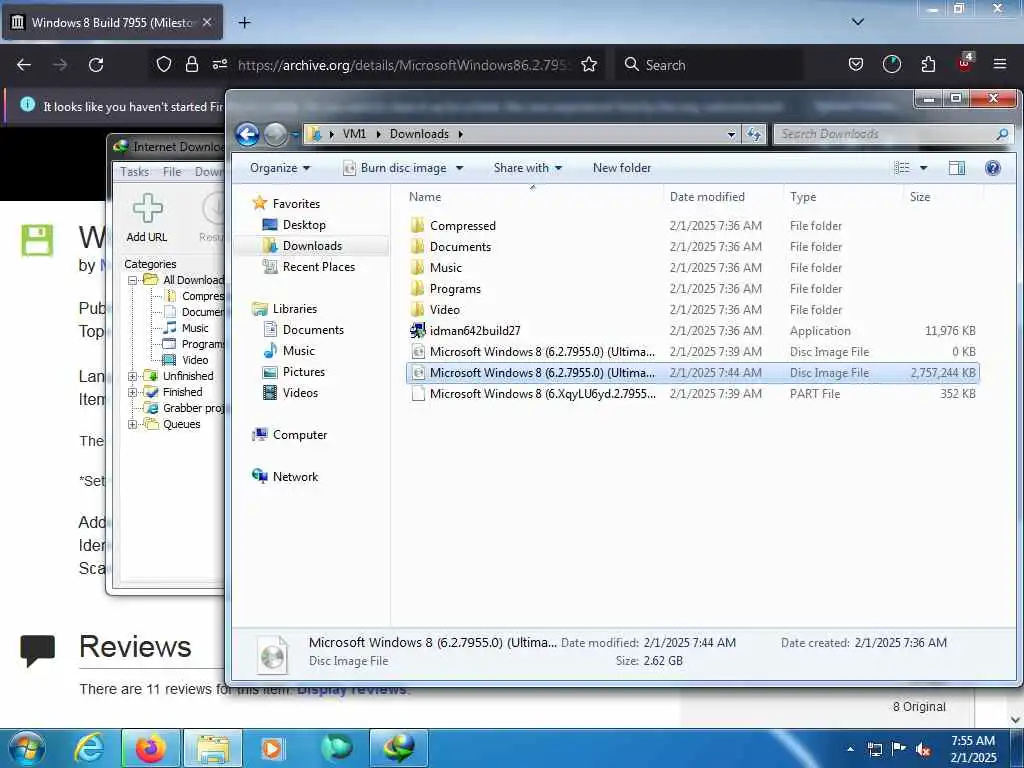Click the change view icon in Explorer

point(902,168)
